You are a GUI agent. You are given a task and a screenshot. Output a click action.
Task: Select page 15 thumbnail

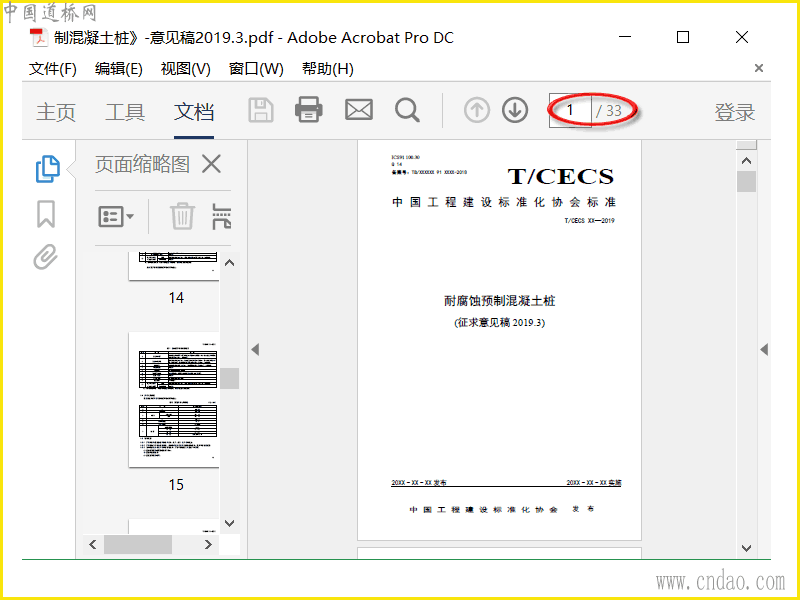tap(174, 400)
